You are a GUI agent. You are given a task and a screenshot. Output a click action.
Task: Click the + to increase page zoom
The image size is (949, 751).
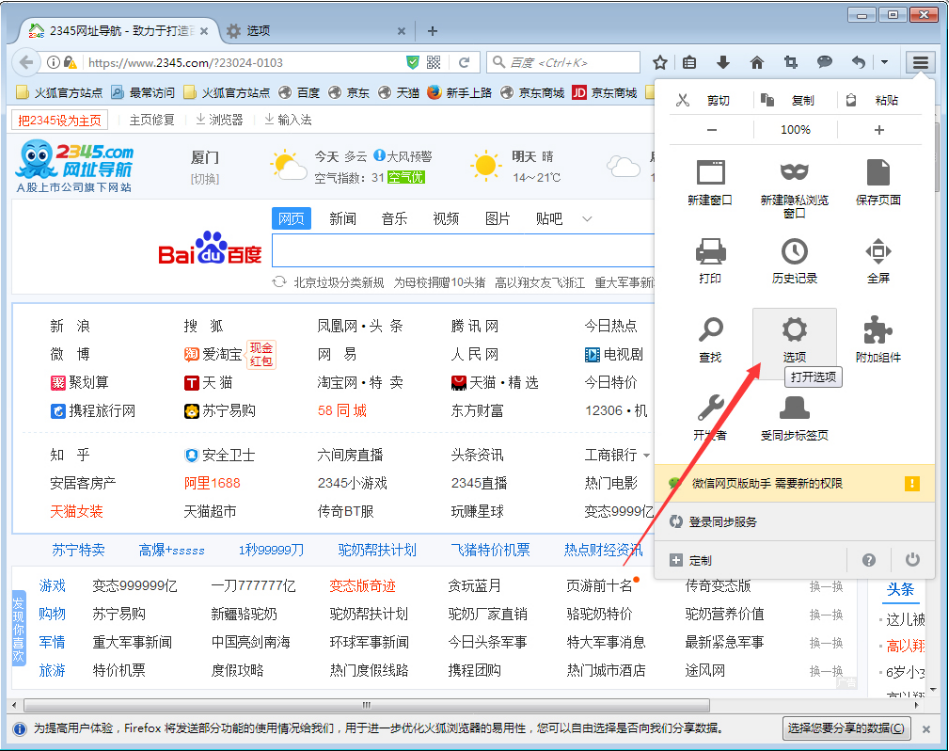coord(877,130)
